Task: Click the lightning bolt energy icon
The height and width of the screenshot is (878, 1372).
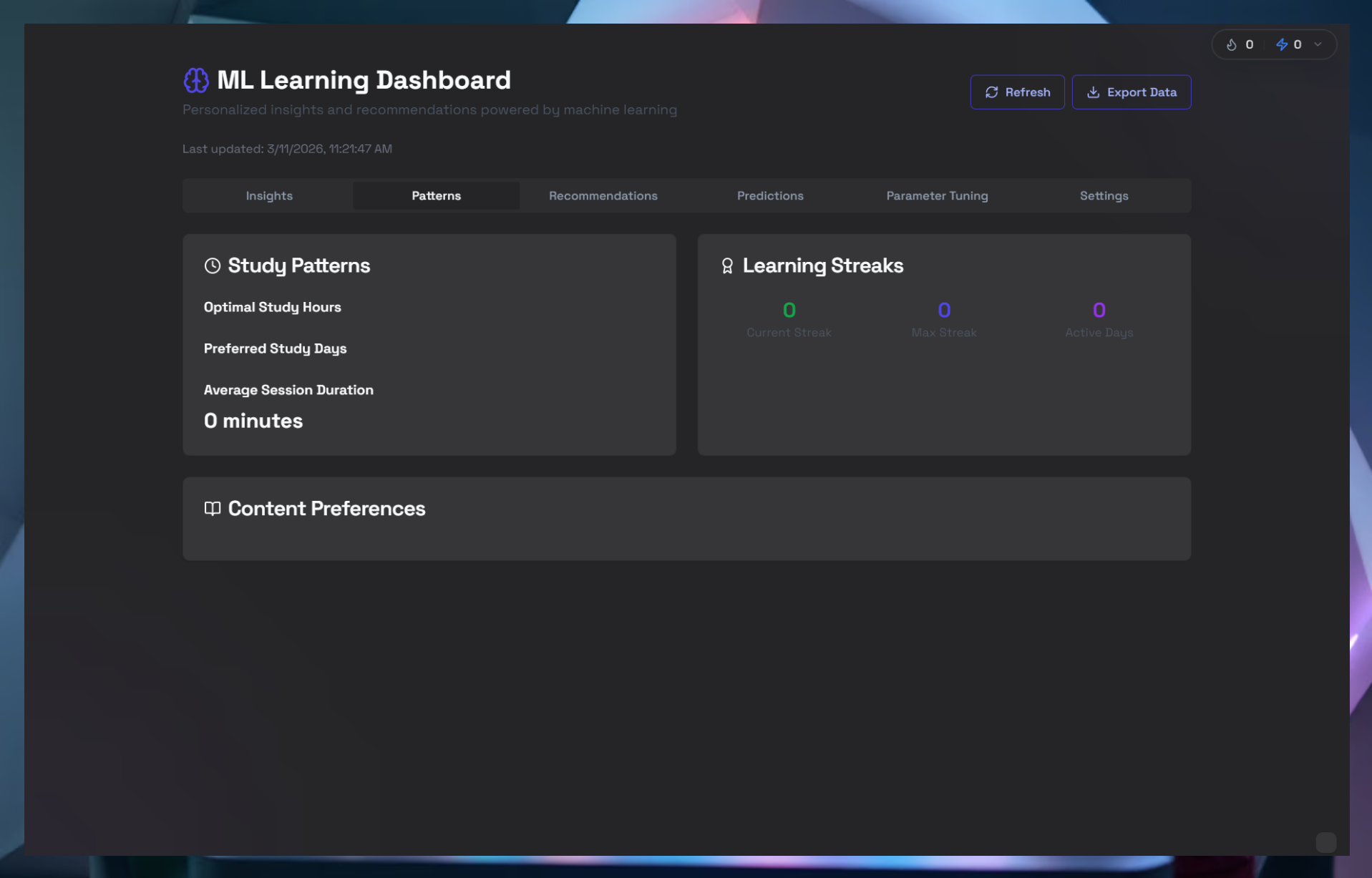Action: 1281,44
